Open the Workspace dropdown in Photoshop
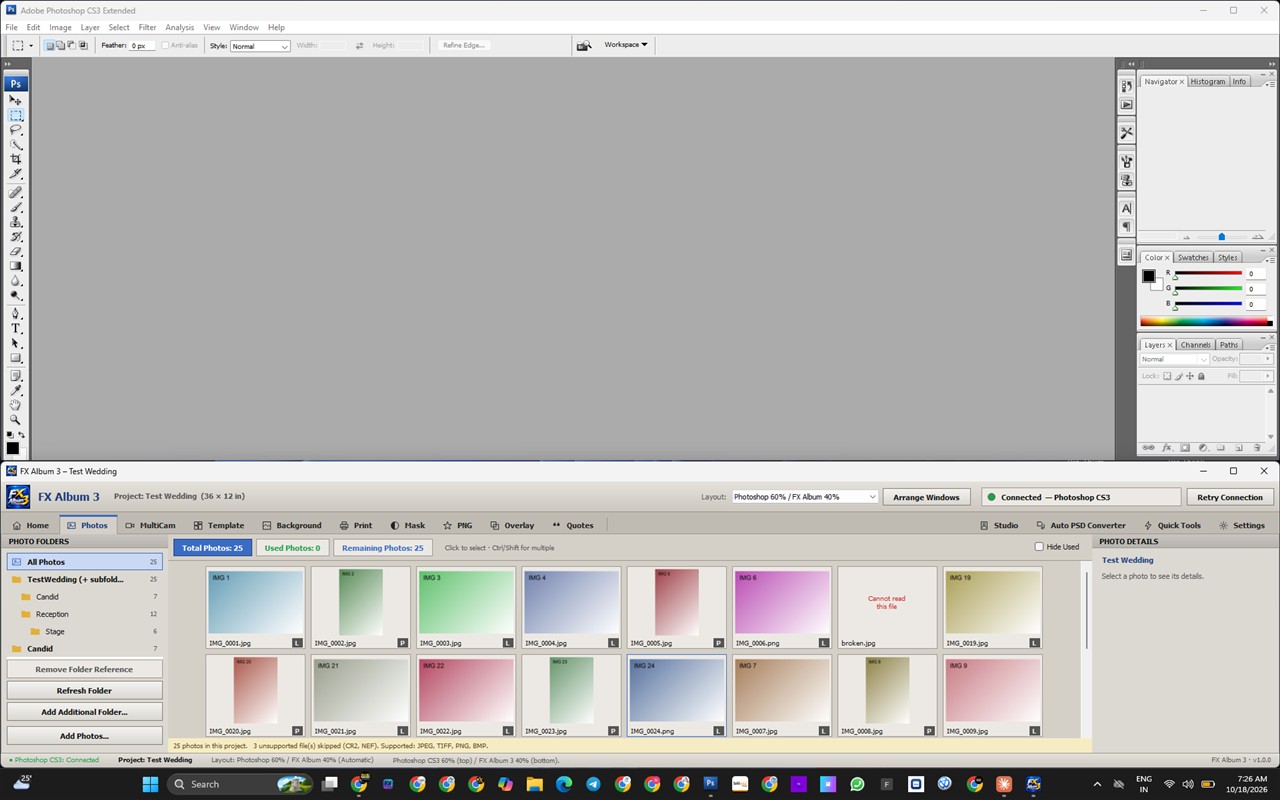The height and width of the screenshot is (800, 1280). (x=626, y=45)
